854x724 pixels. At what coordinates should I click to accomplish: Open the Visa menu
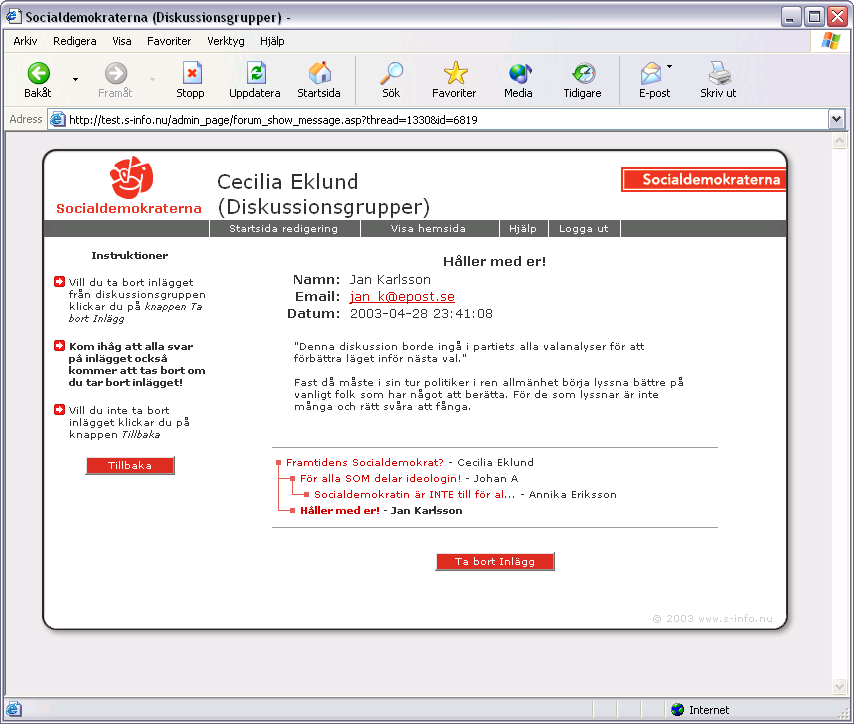121,41
